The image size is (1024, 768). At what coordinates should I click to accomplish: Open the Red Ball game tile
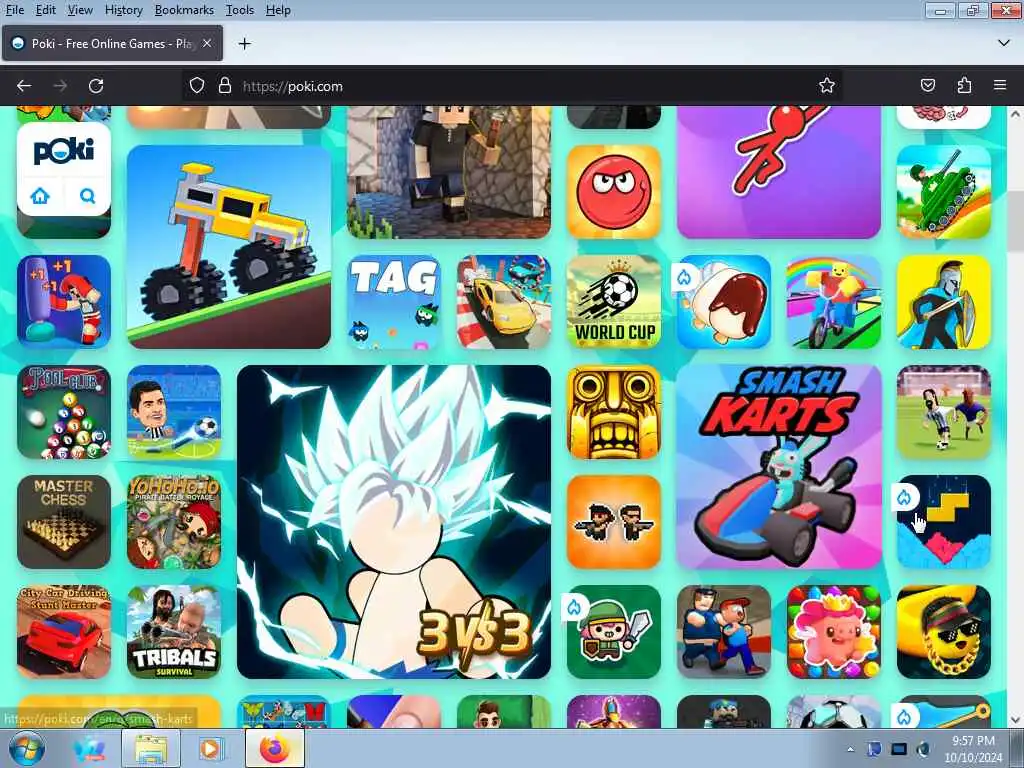(614, 191)
